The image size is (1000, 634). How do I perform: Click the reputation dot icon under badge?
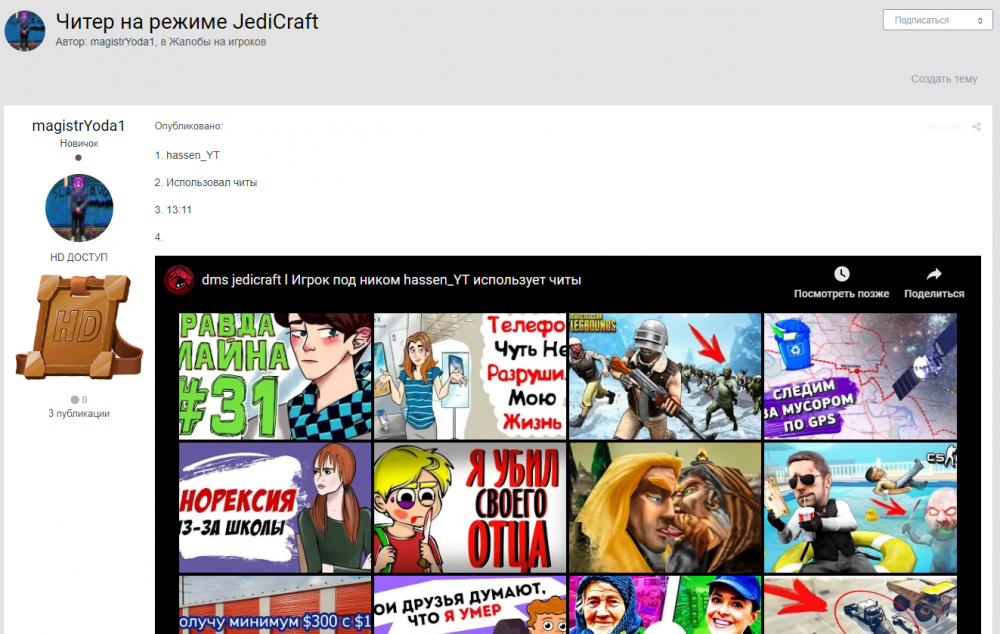pyautogui.click(x=75, y=399)
